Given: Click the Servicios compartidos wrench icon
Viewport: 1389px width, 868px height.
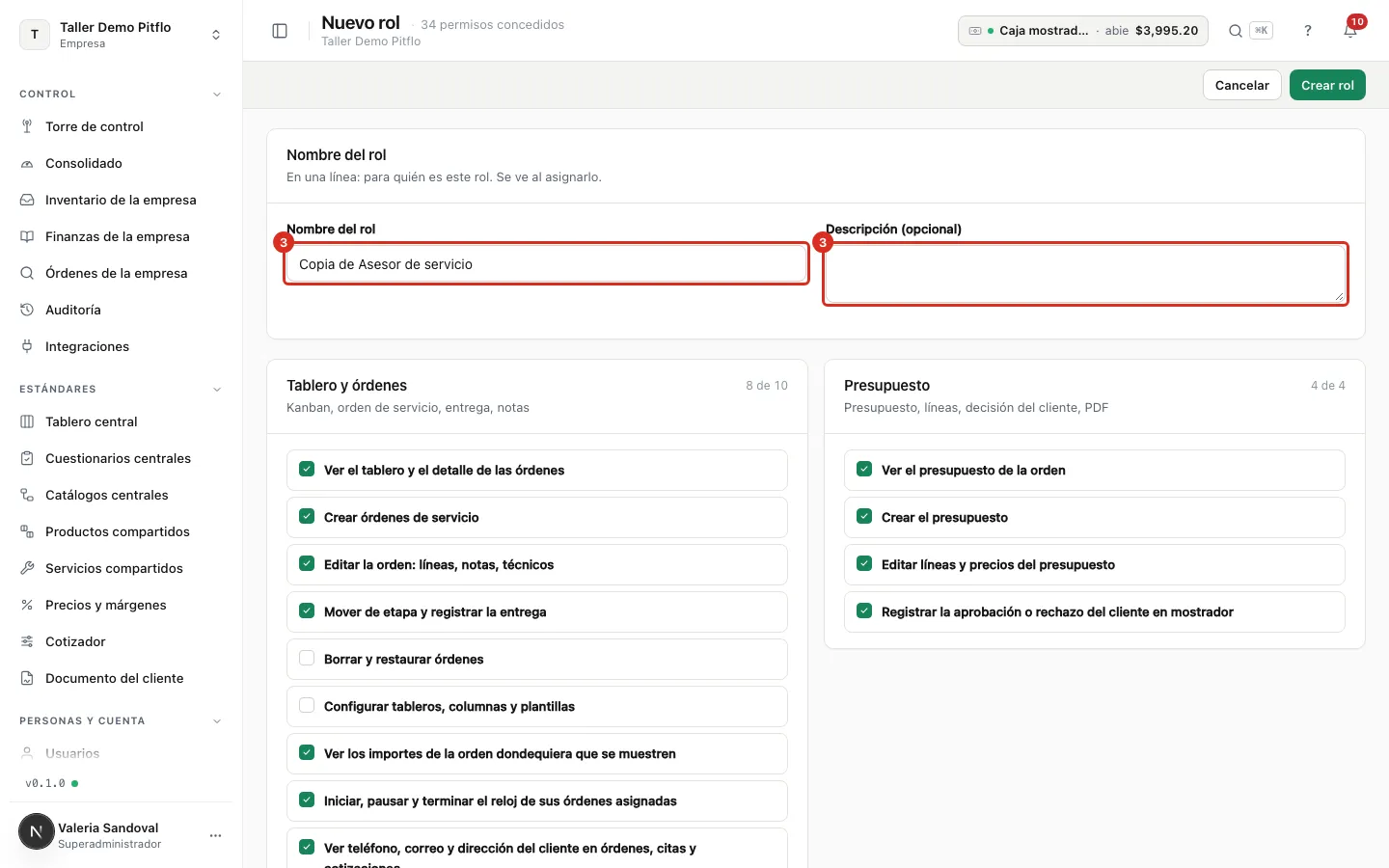Looking at the screenshot, I should (27, 568).
